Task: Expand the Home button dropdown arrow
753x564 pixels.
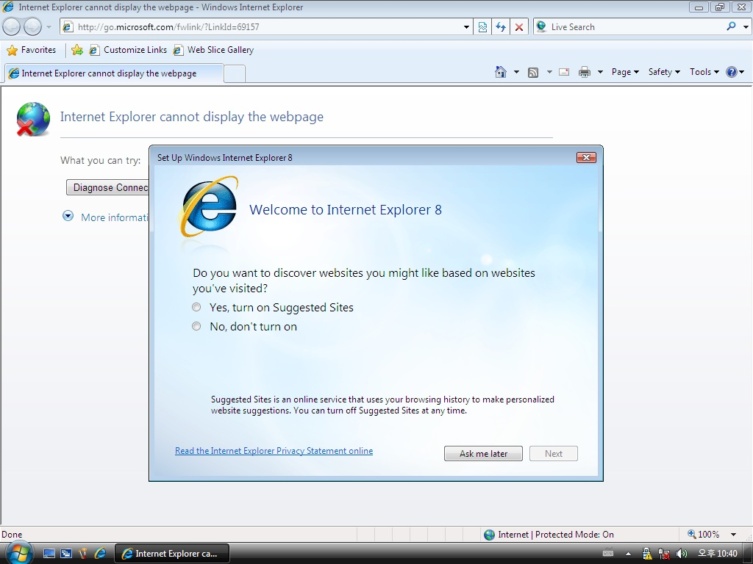Action: click(516, 72)
